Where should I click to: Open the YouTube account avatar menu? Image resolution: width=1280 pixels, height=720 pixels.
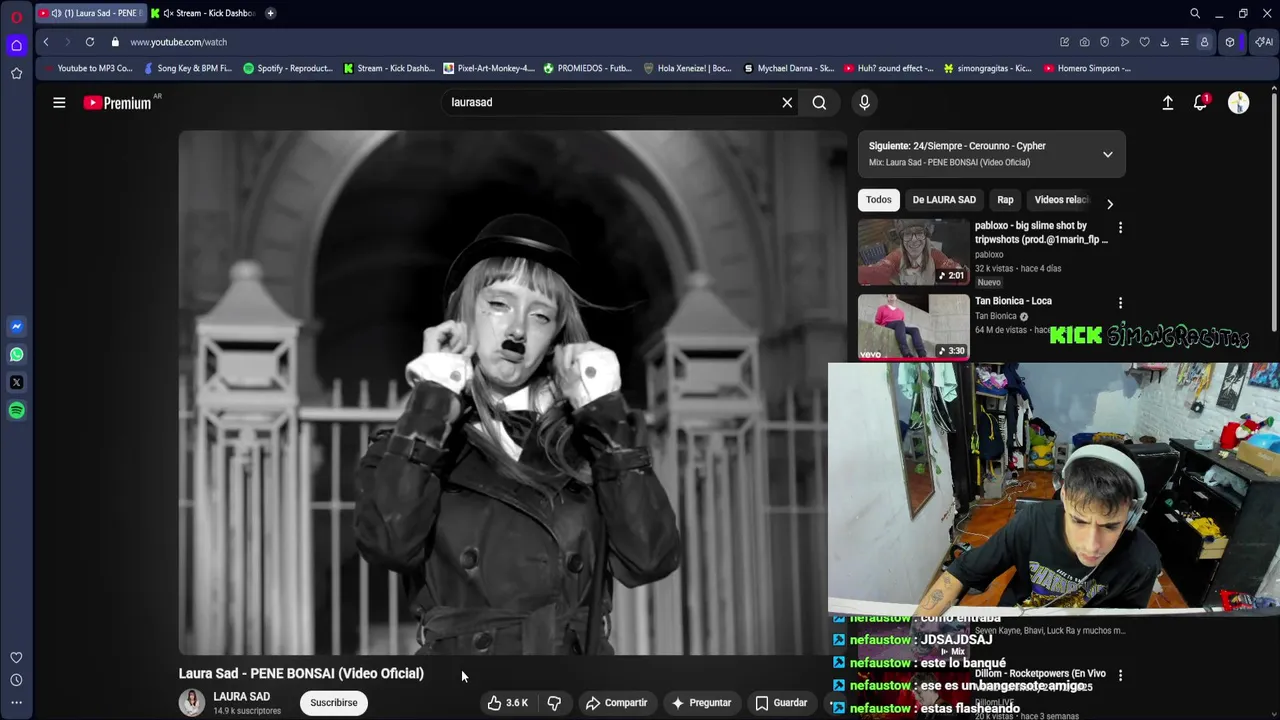(1238, 102)
